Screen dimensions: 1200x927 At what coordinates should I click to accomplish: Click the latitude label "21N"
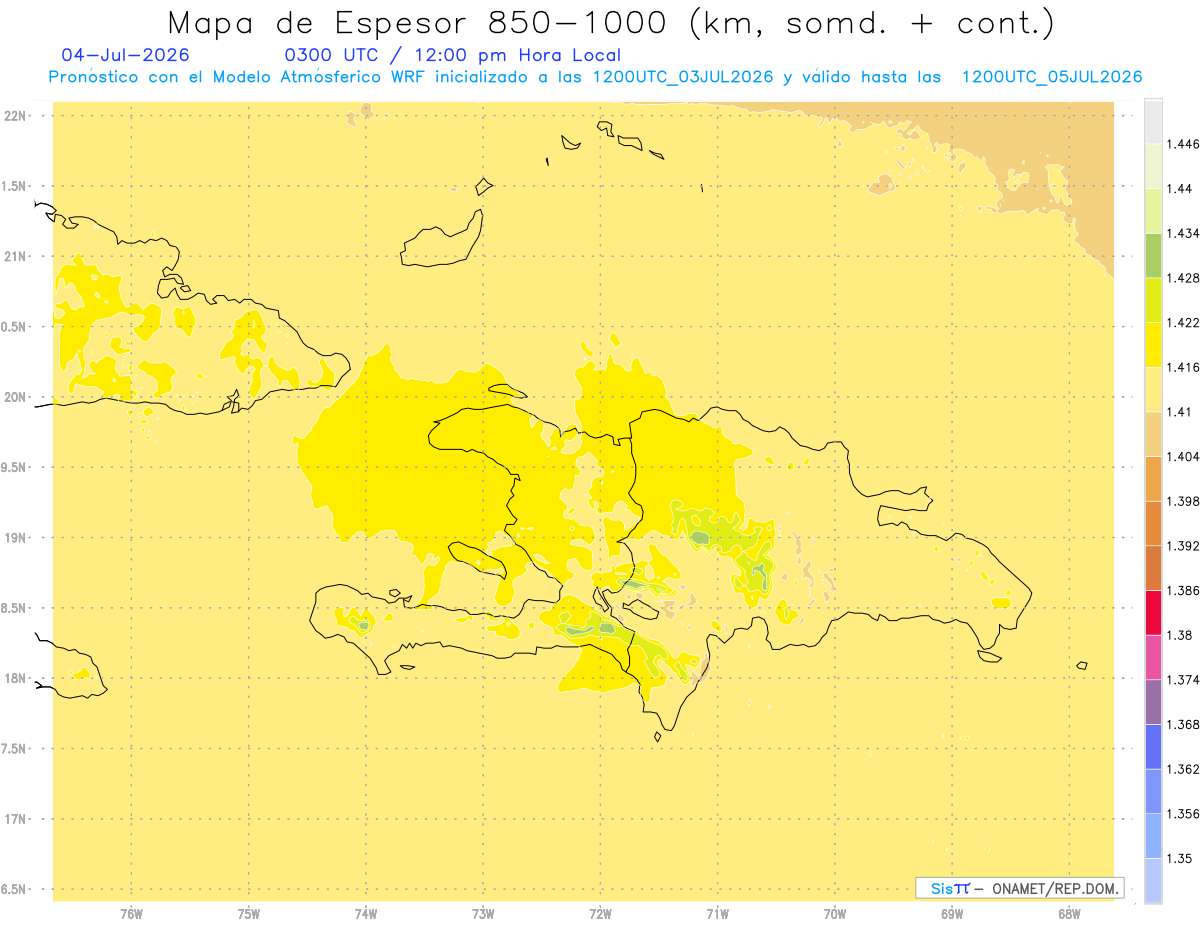point(17,257)
